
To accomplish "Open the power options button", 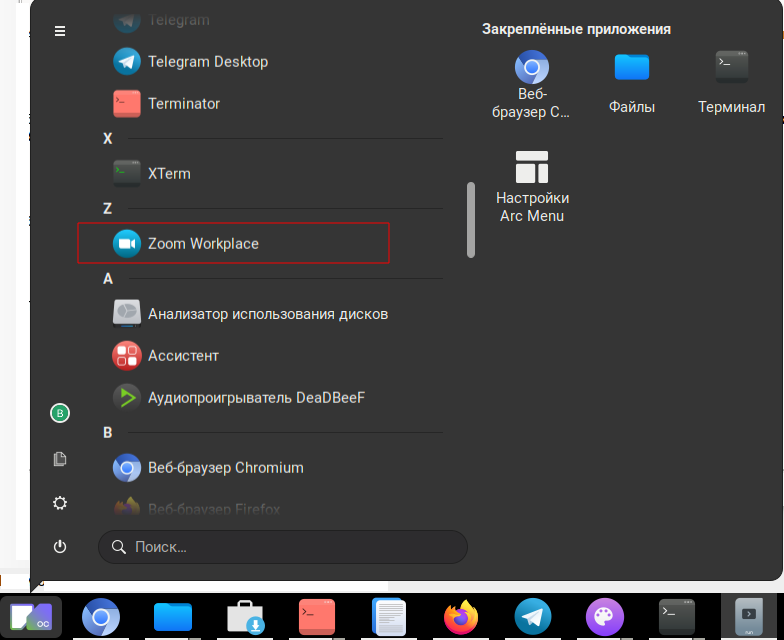I will [60, 547].
